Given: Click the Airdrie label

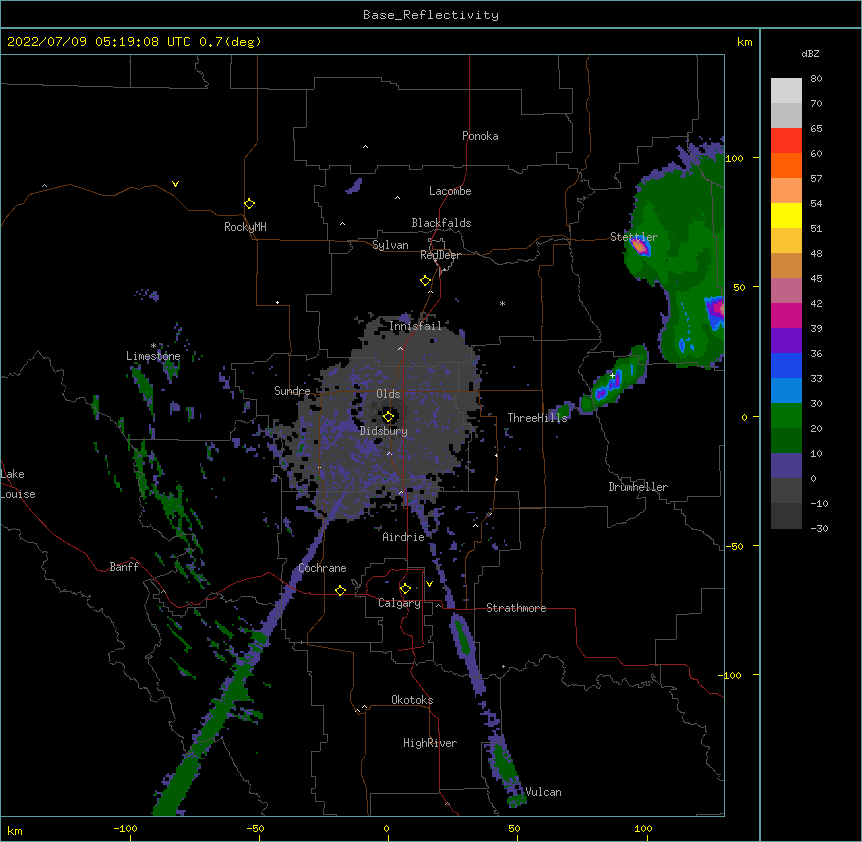Looking at the screenshot, I should click(404, 537).
